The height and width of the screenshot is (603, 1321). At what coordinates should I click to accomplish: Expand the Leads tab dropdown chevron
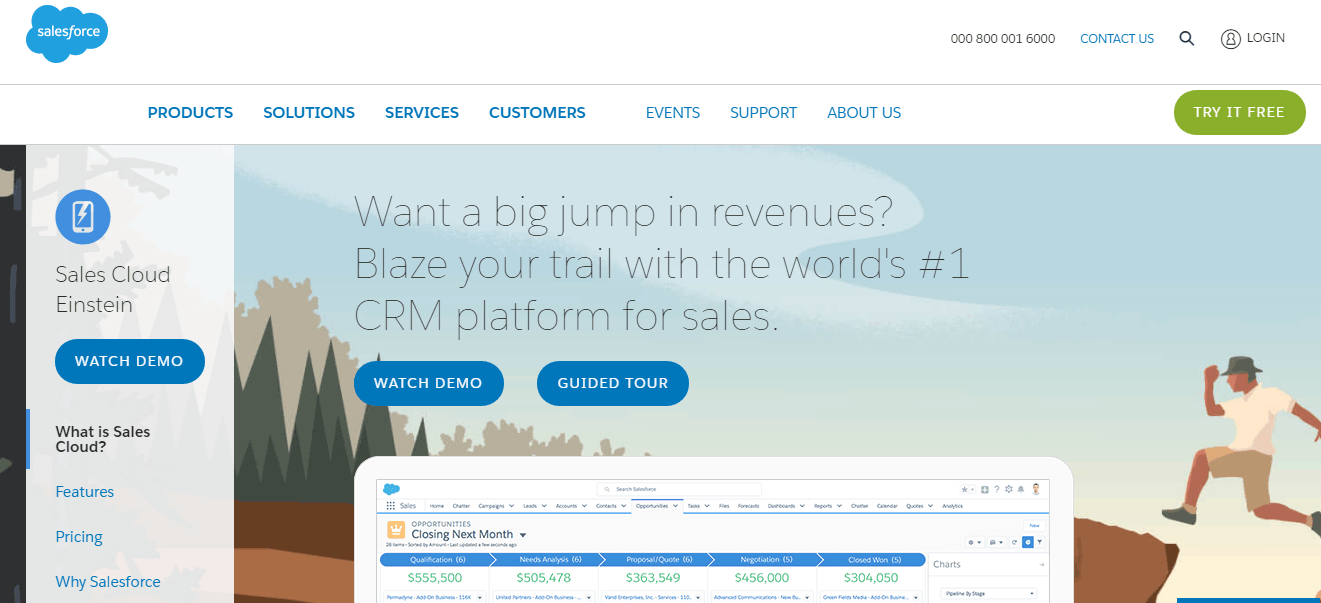pos(545,506)
